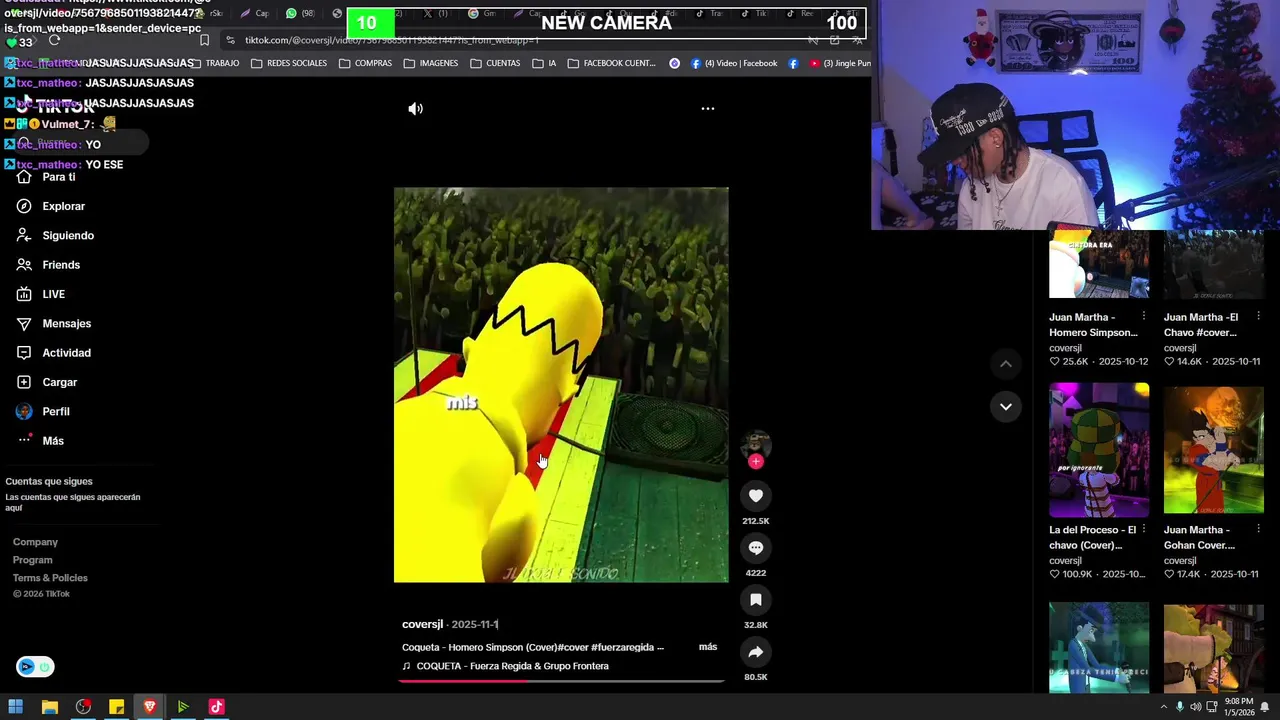Open the TRABAJO bookmarks folder
The height and width of the screenshot is (720, 1280).
(x=216, y=63)
